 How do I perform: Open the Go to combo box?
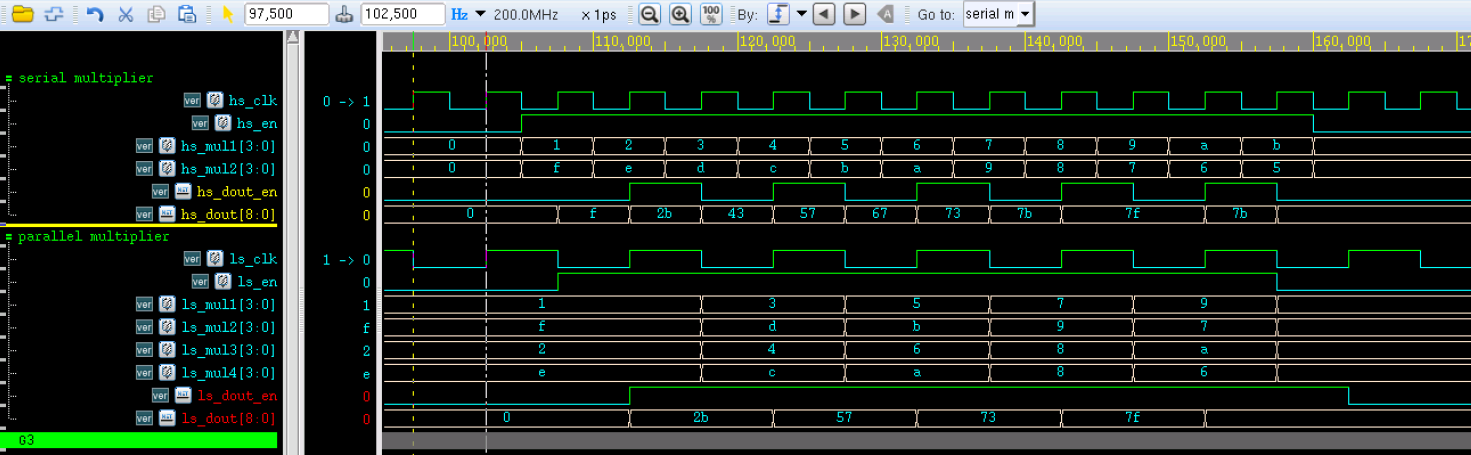click(x=1027, y=14)
